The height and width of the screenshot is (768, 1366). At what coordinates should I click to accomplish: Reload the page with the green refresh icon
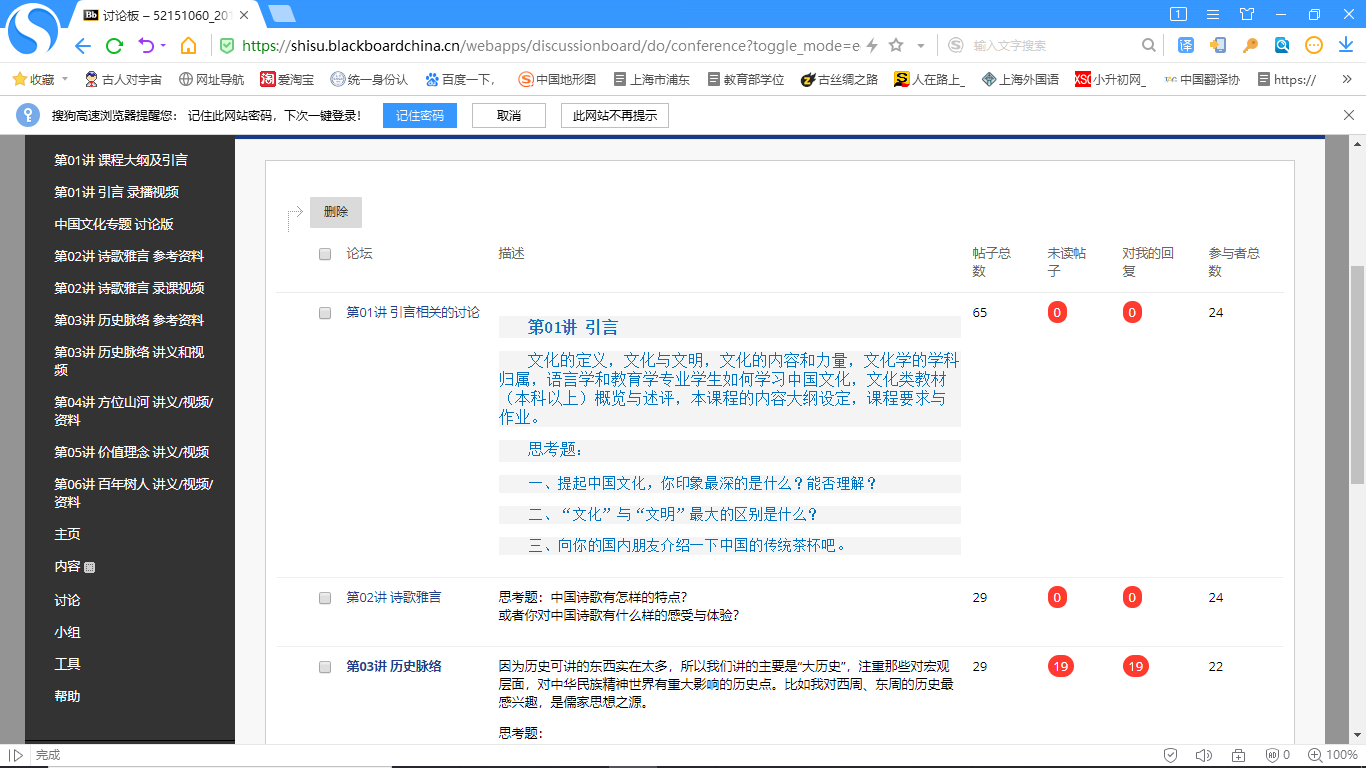[x=115, y=46]
